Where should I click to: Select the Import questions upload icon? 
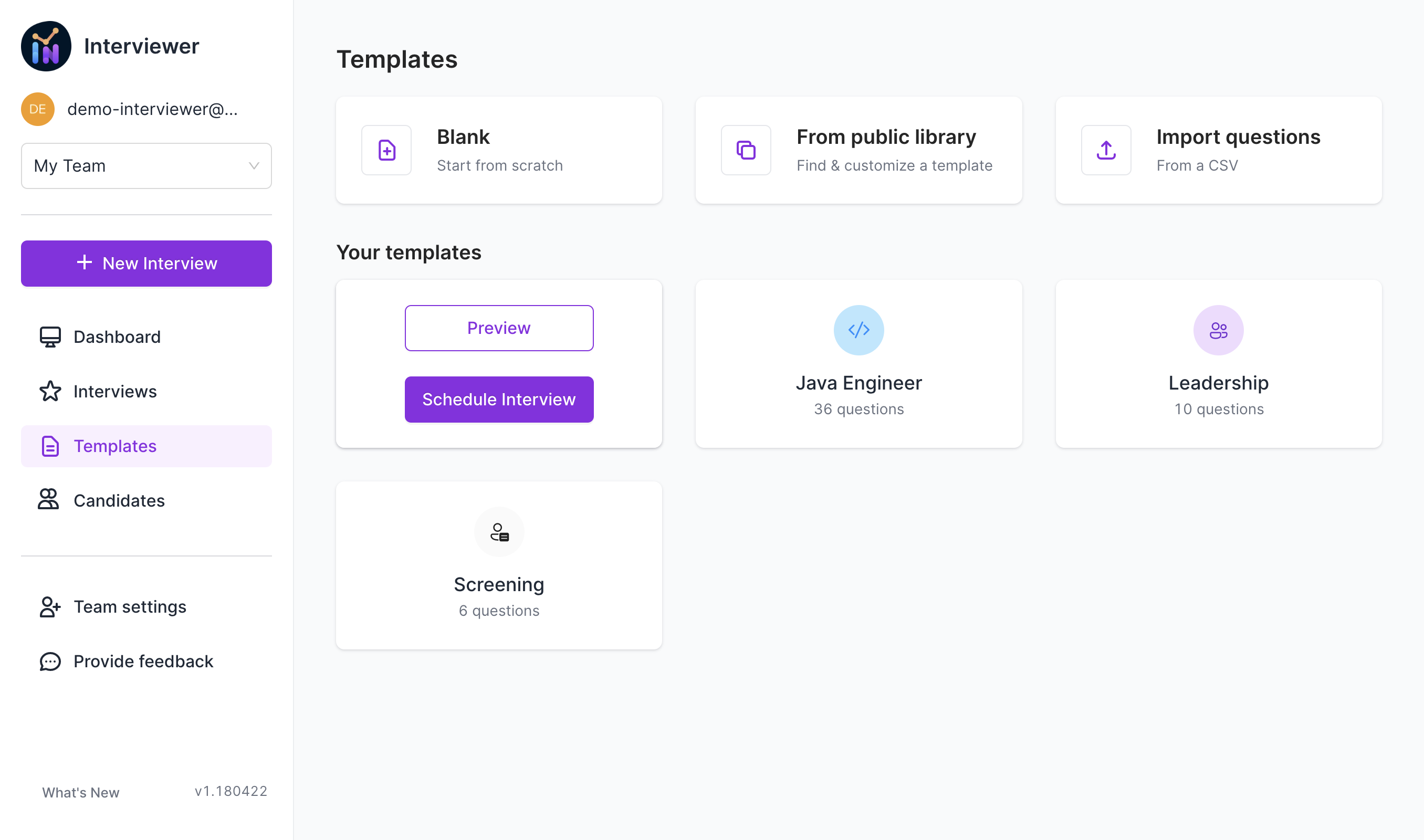(x=1106, y=150)
